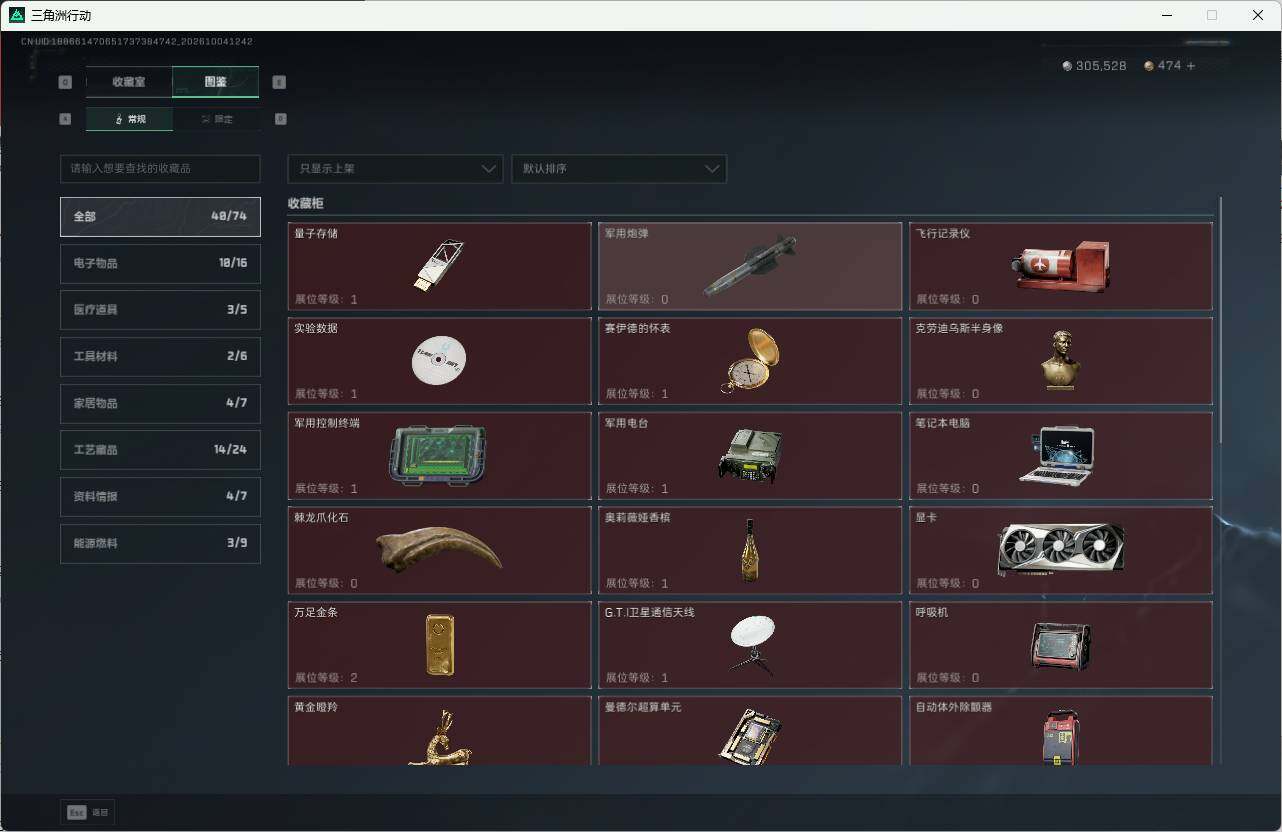
Task: Click the 克劳迪乌斯半身像 bust icon
Action: (1060, 360)
